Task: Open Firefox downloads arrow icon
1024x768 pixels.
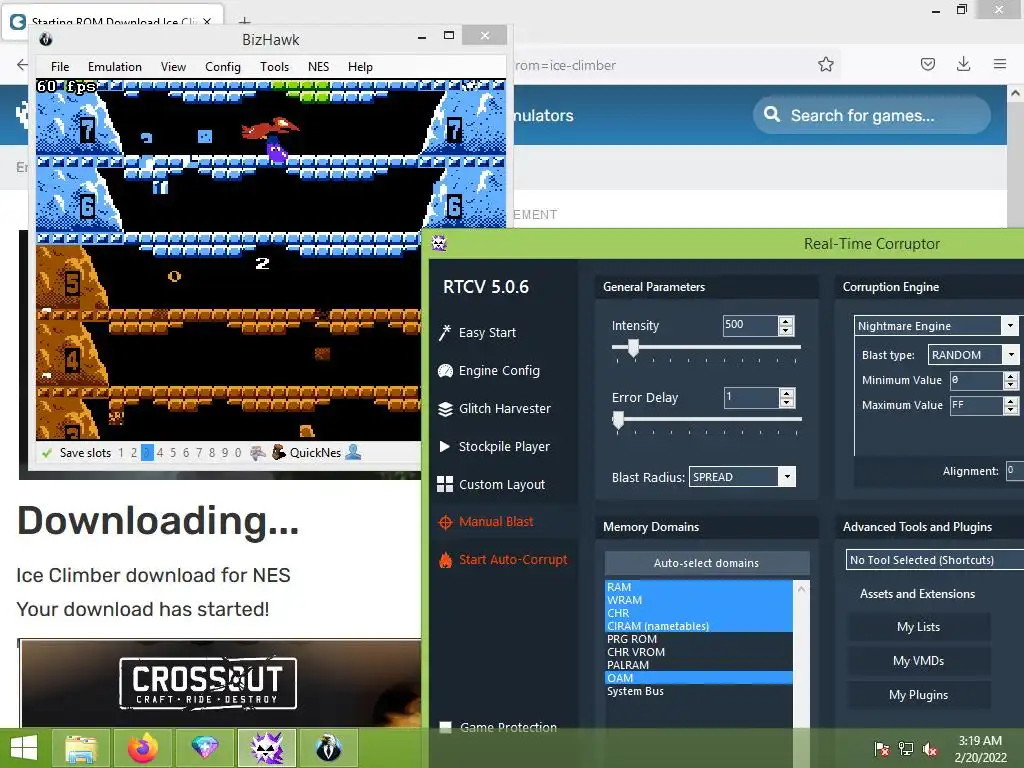Action: click(x=963, y=63)
